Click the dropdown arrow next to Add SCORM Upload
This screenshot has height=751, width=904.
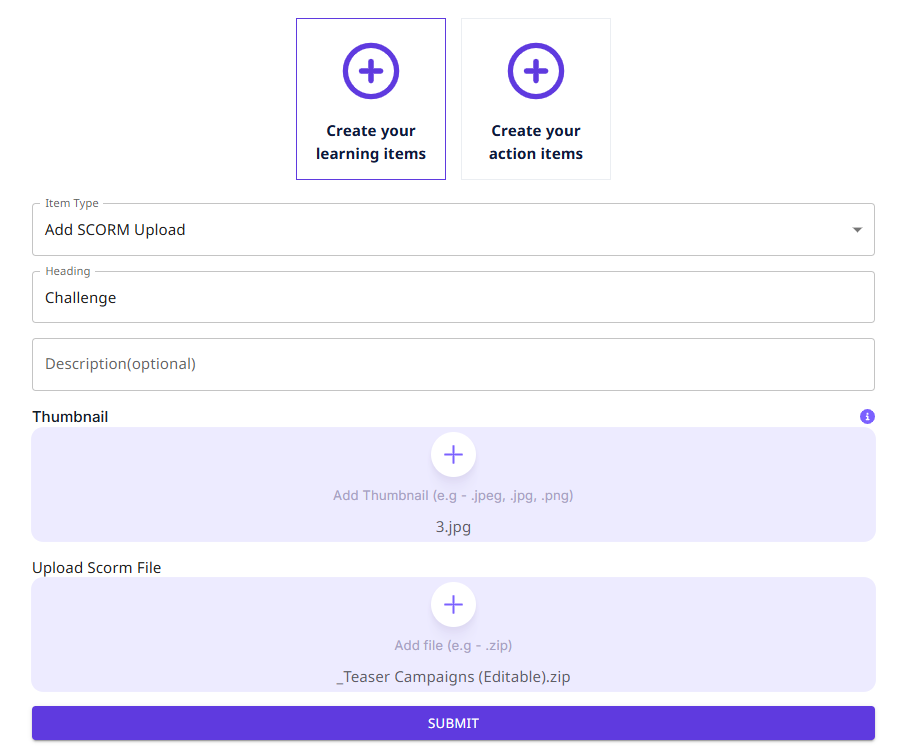[857, 229]
